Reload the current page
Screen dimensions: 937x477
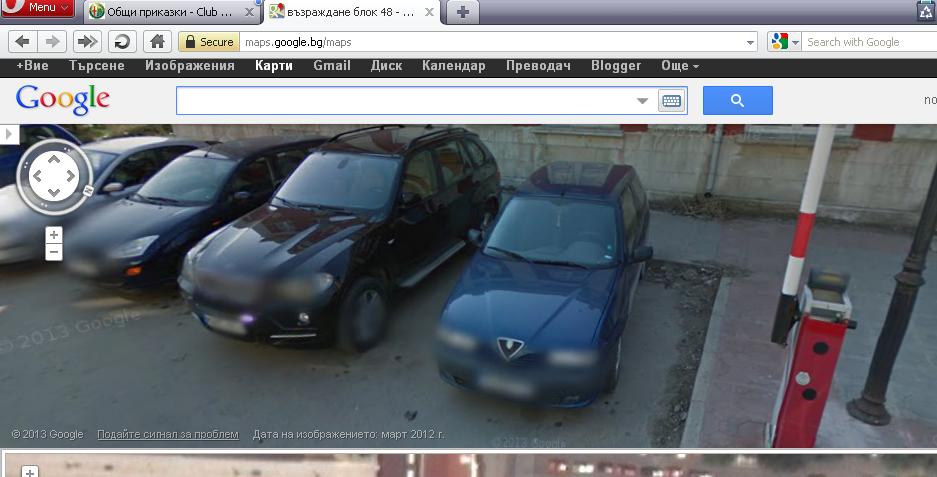(122, 42)
